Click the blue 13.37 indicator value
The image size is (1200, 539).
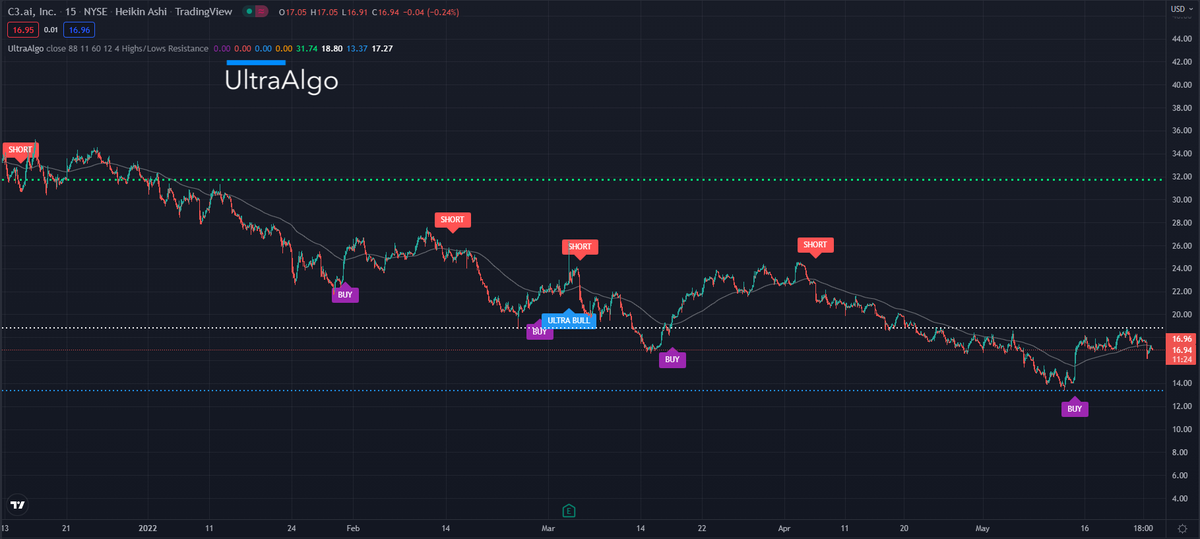pyautogui.click(x=355, y=48)
